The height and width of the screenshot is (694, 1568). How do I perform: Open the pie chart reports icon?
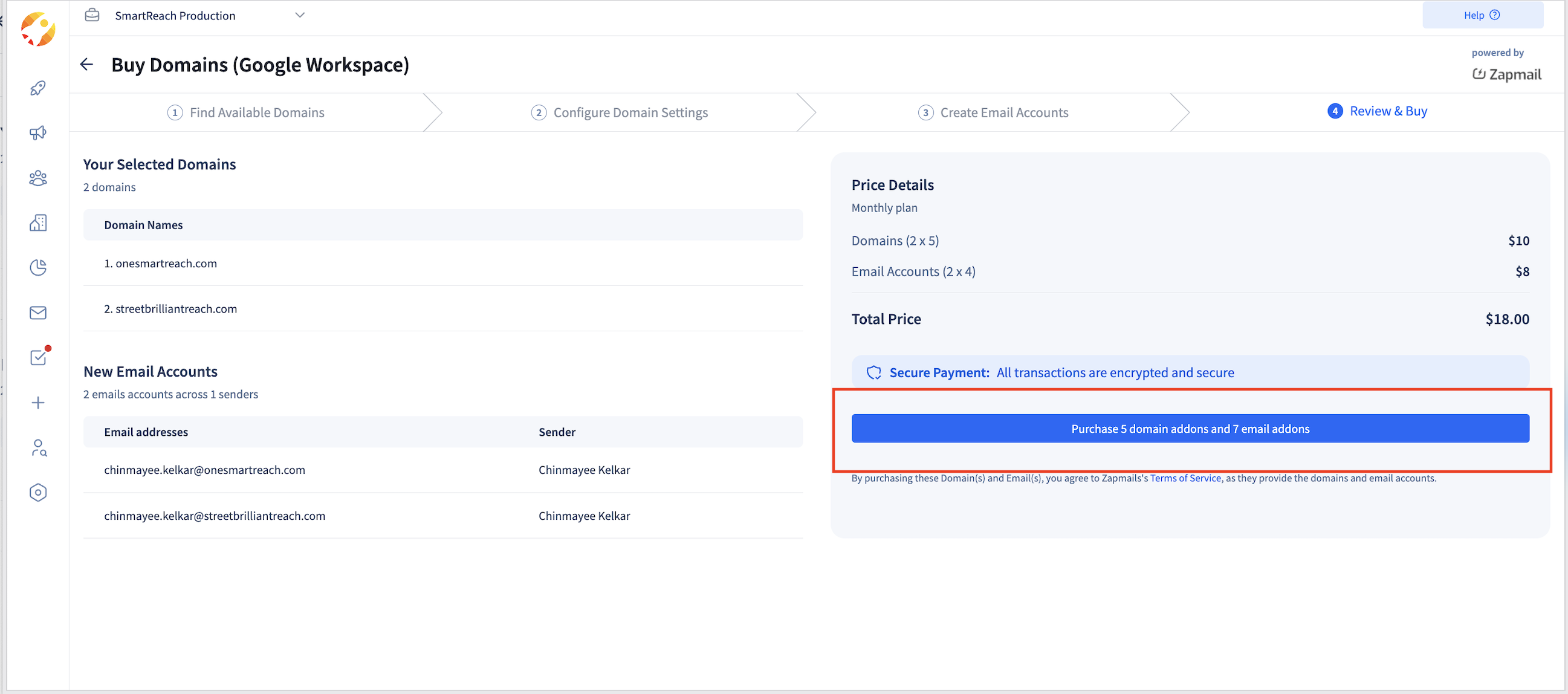tap(37, 268)
